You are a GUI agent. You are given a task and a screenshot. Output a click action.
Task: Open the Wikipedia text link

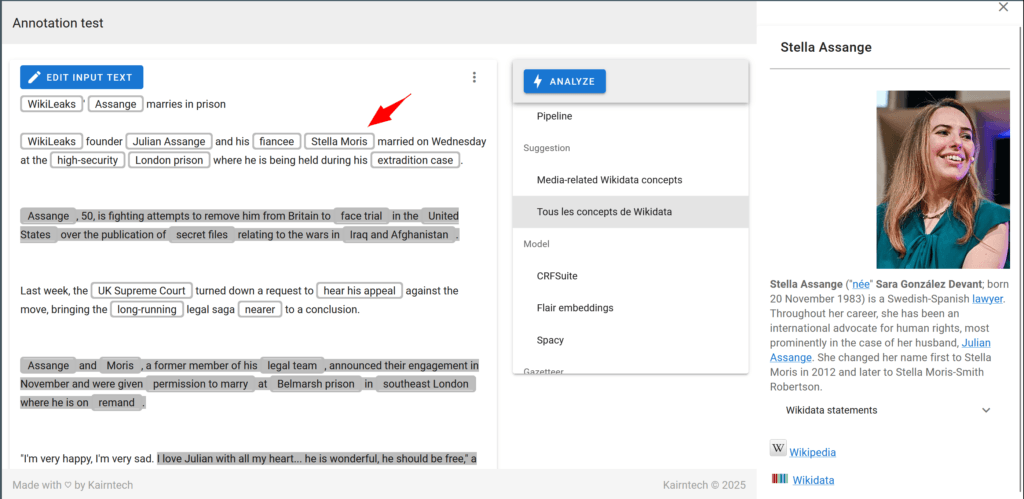click(x=812, y=452)
